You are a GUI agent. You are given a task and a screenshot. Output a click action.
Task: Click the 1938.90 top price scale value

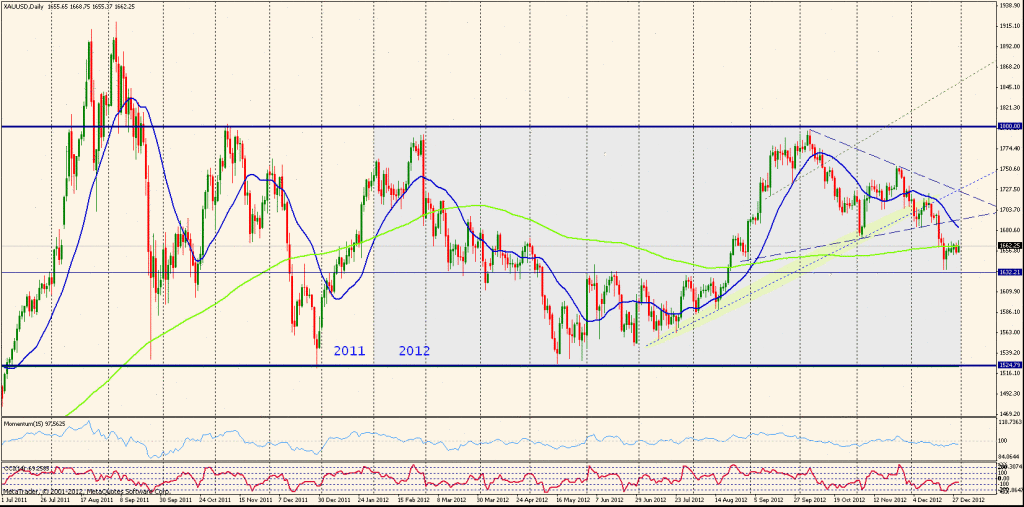click(1008, 4)
